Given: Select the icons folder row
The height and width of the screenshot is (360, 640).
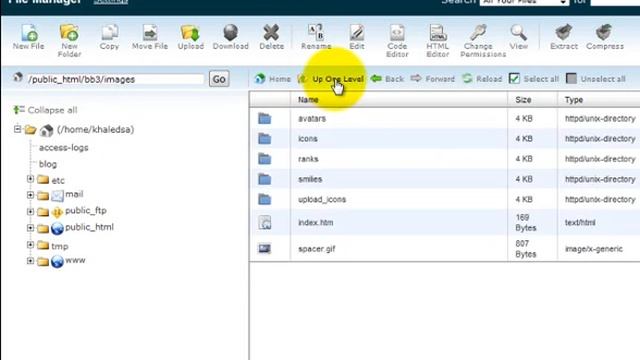Looking at the screenshot, I should tap(444, 139).
